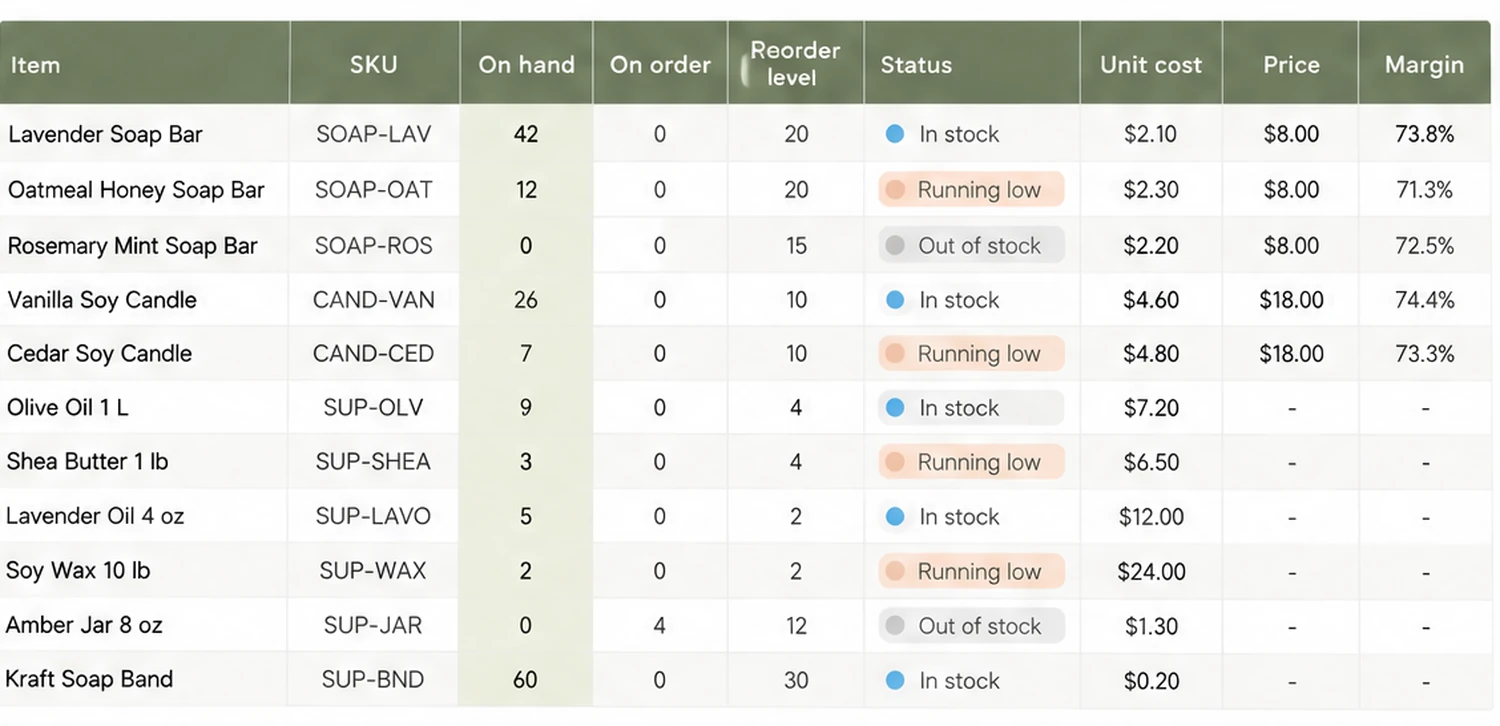Screen dimensions: 1500x726
Task: Click the SOAP-OAT SKU cell
Action: click(x=374, y=190)
